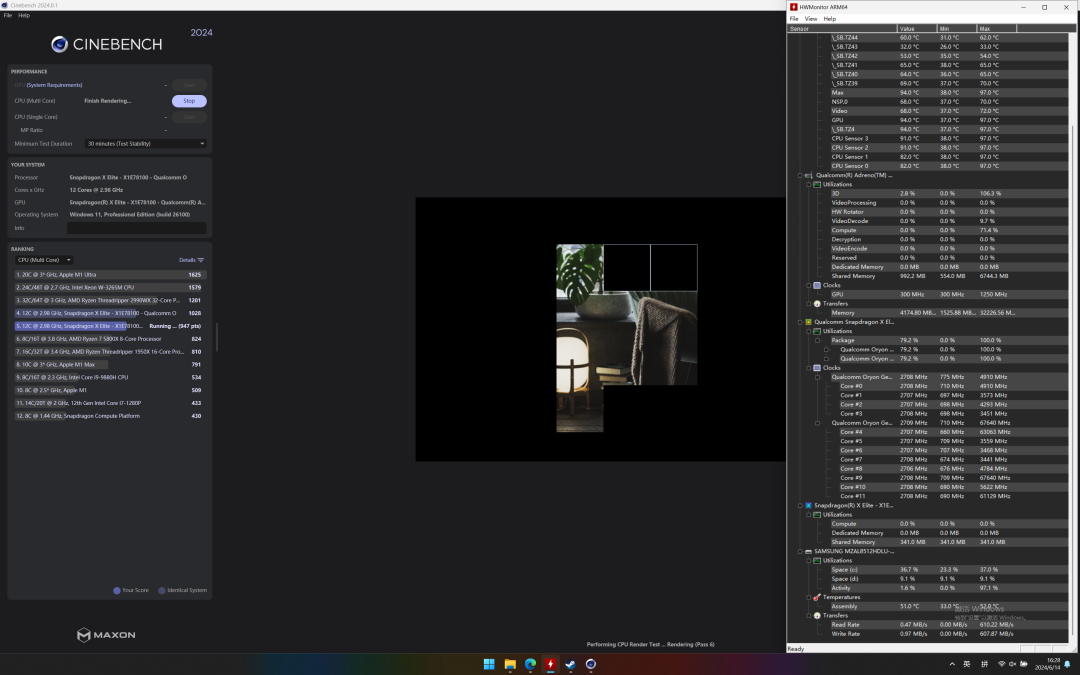Click the rendered scene preview image

(626, 338)
